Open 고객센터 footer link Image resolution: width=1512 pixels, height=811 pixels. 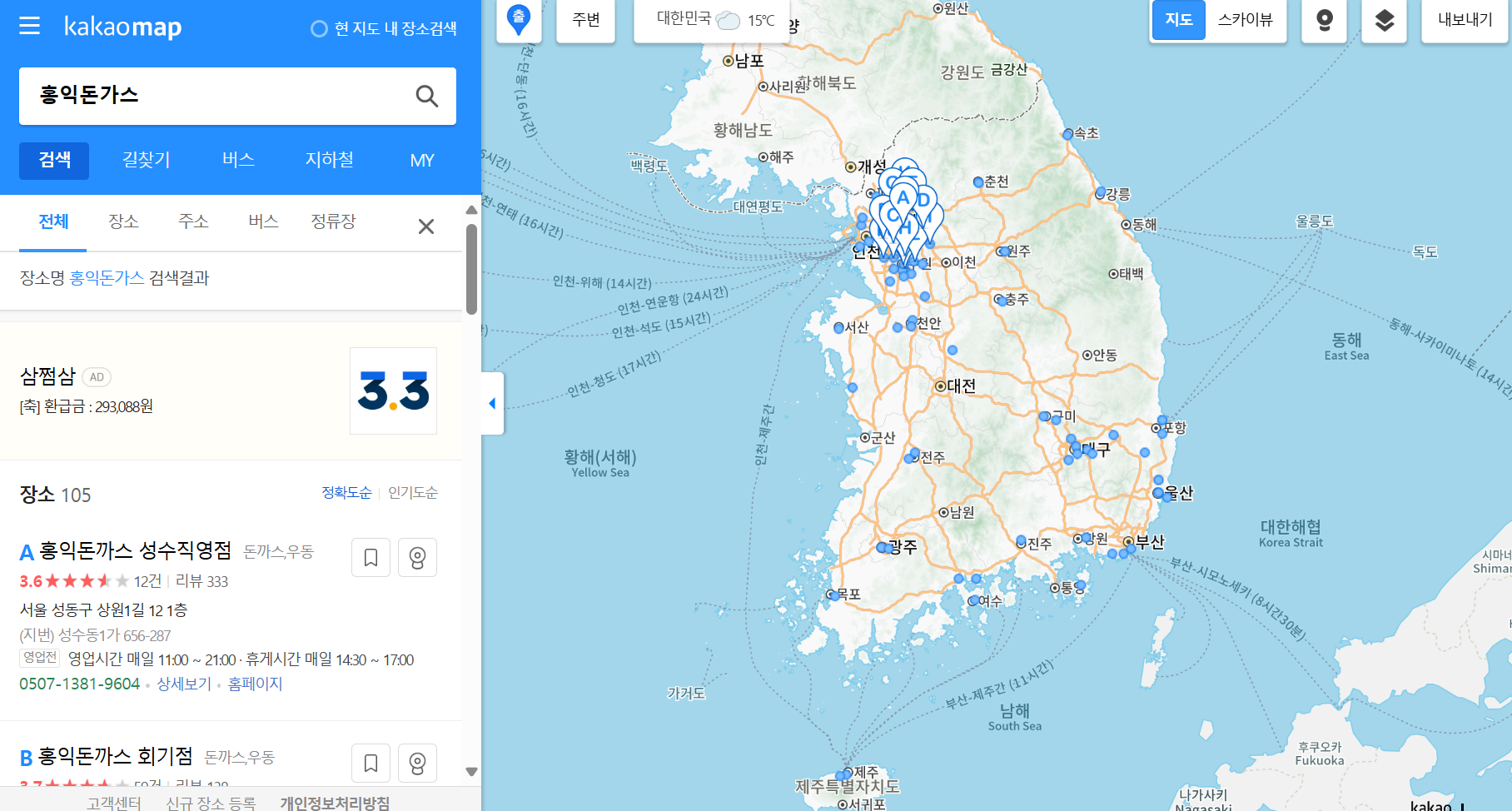(114, 803)
